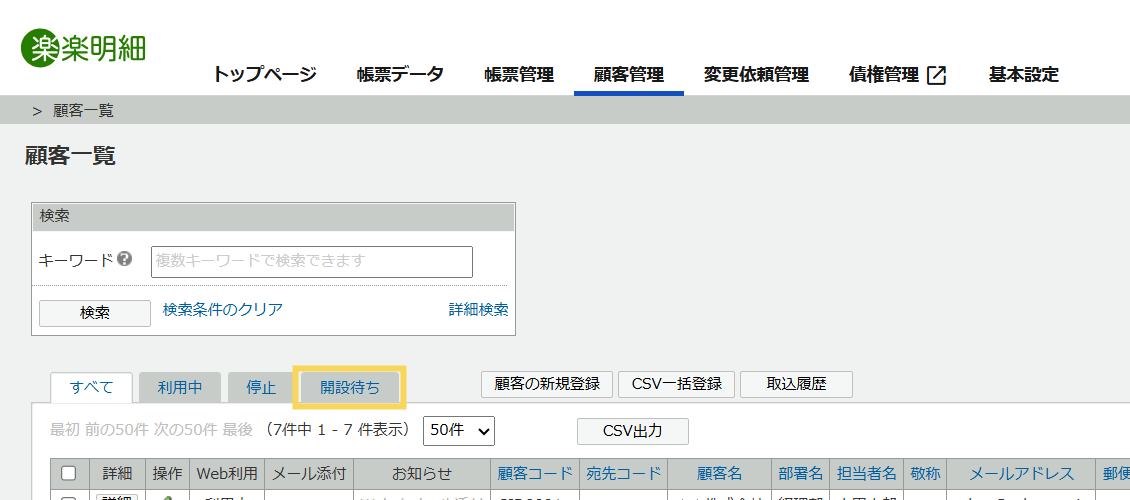The height and width of the screenshot is (500, 1130).
Task: Select the 停止 tab
Action: (x=261, y=388)
